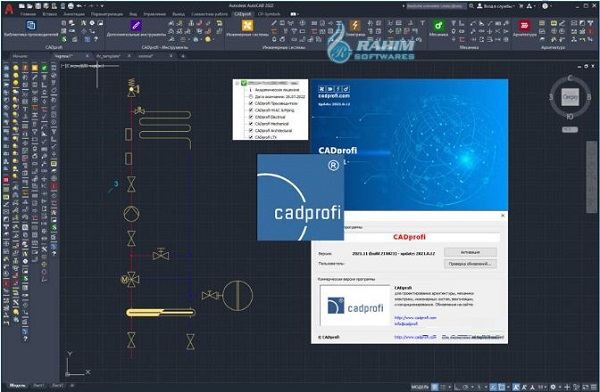Click the search magnifier icon in title bar
Screen dimensions: 600x392
tap(471, 6)
